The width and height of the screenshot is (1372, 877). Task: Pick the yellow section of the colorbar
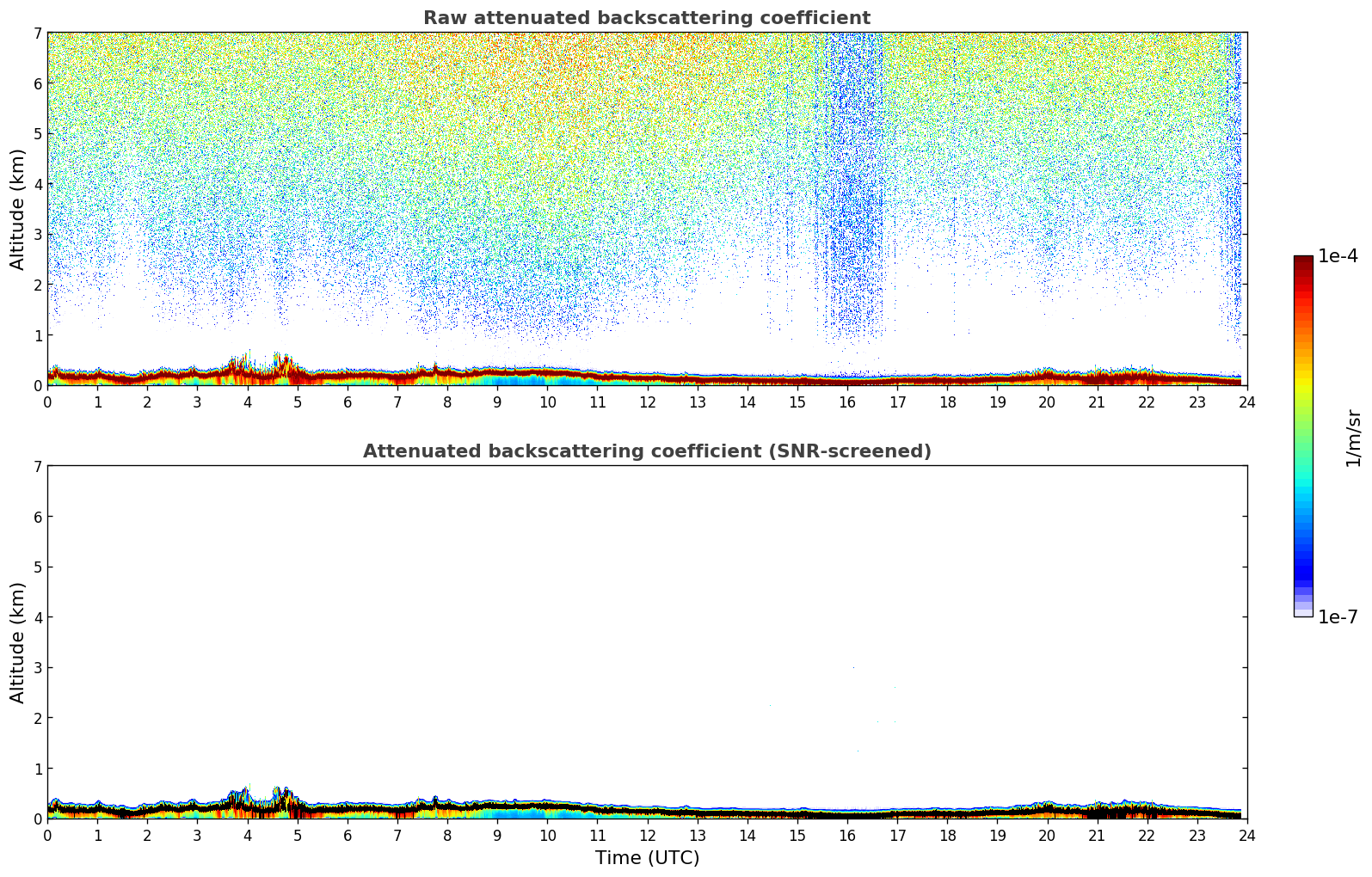tap(1302, 378)
